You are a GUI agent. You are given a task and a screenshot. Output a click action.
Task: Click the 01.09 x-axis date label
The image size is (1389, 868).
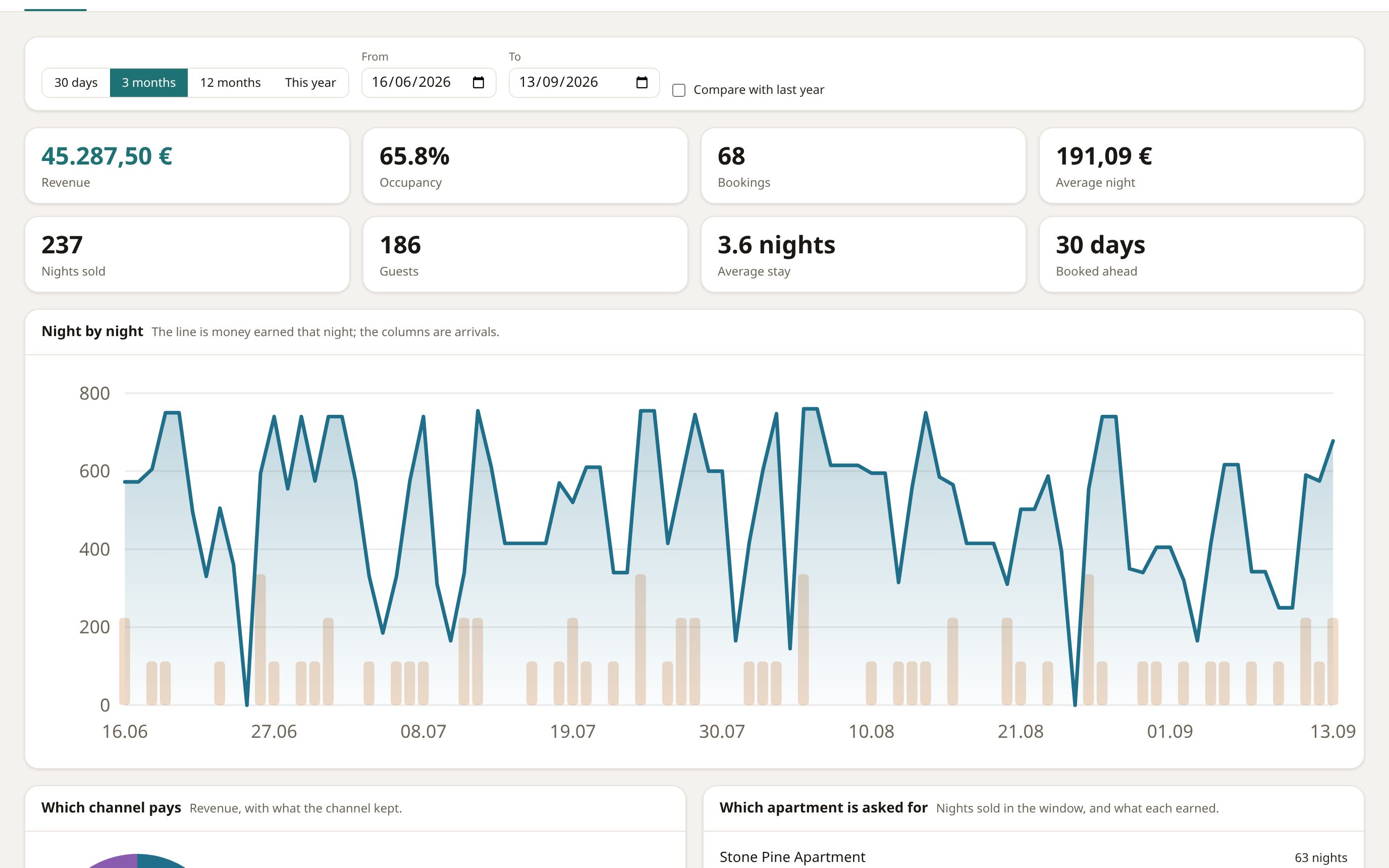point(1170,731)
